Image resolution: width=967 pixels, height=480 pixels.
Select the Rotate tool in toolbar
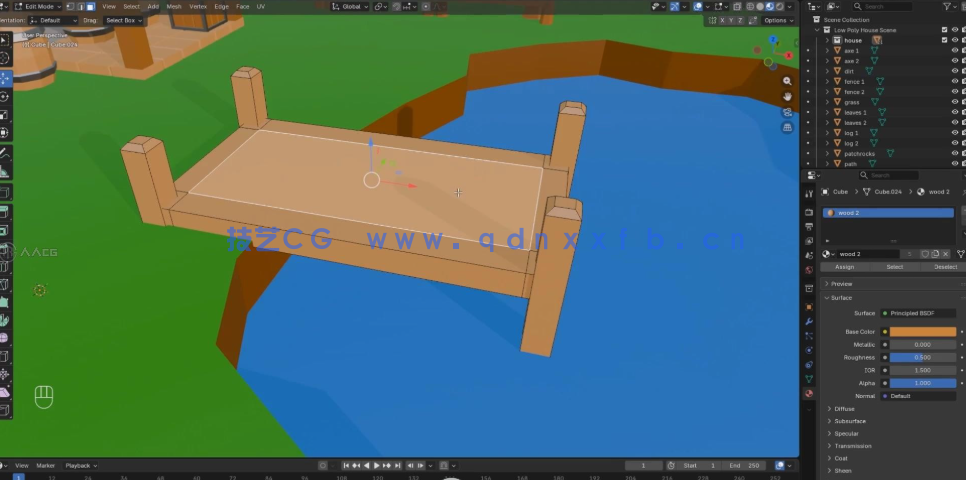(x=5, y=97)
